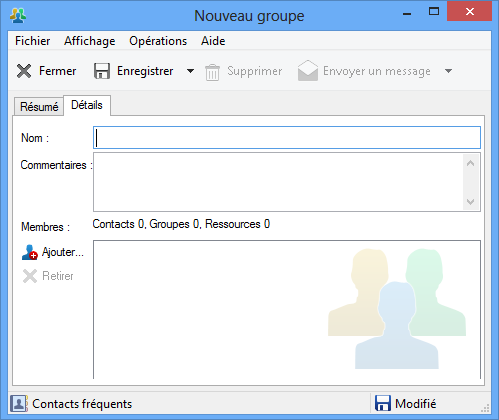Image resolution: width=499 pixels, height=420 pixels.
Task: Click the 'Membres :' label
Action: 45,227
